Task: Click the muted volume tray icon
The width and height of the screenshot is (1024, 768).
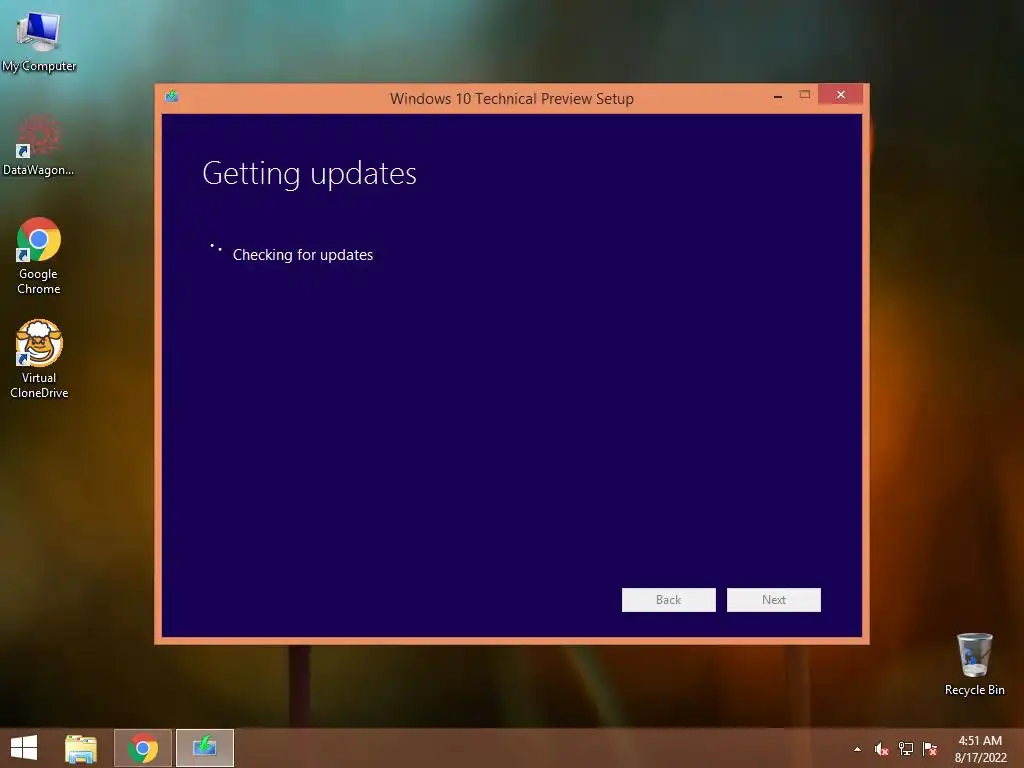Action: tap(882, 749)
